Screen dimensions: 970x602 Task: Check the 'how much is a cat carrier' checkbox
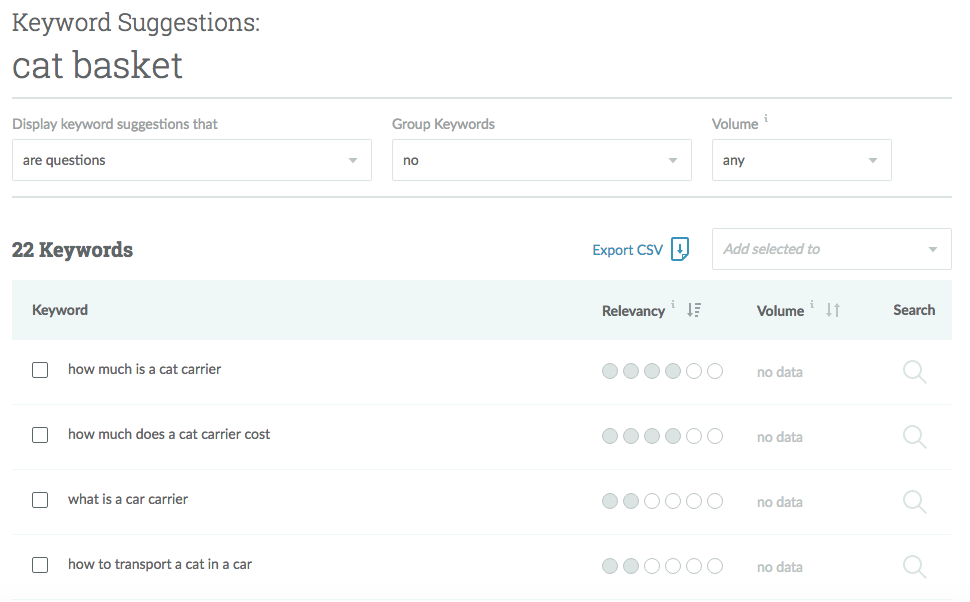tap(40, 370)
